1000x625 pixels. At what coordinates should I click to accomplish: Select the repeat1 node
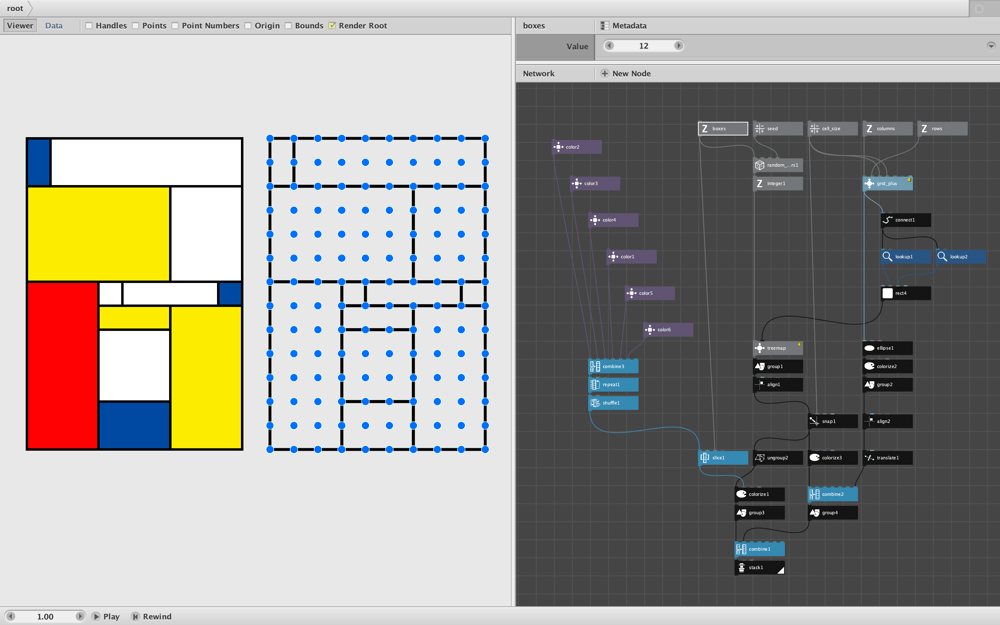point(613,385)
